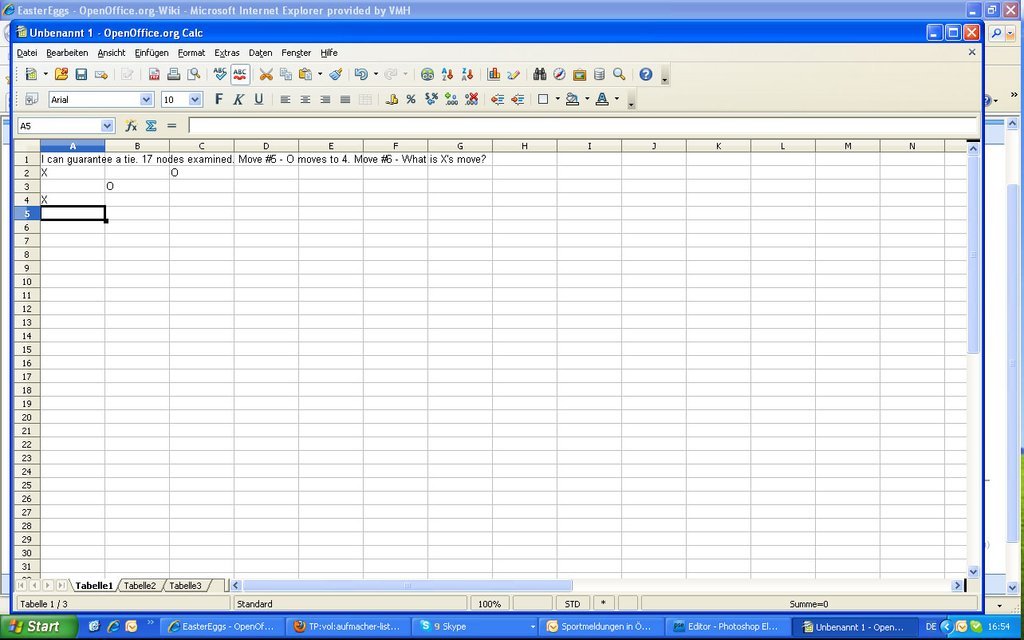Viewport: 1024px width, 640px height.
Task: Open the font size dropdown
Action: coord(195,99)
